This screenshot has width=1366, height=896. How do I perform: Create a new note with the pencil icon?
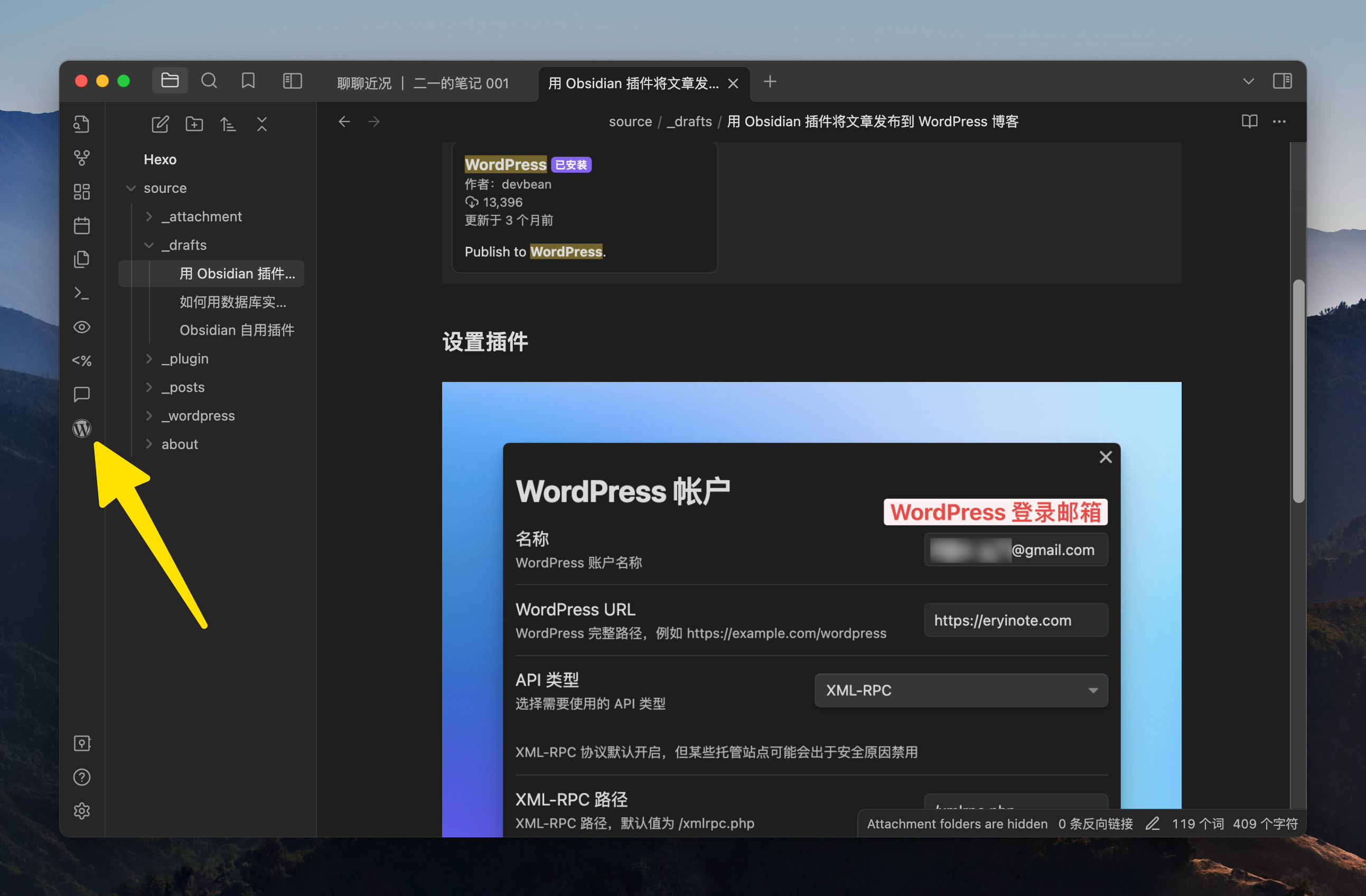click(161, 124)
